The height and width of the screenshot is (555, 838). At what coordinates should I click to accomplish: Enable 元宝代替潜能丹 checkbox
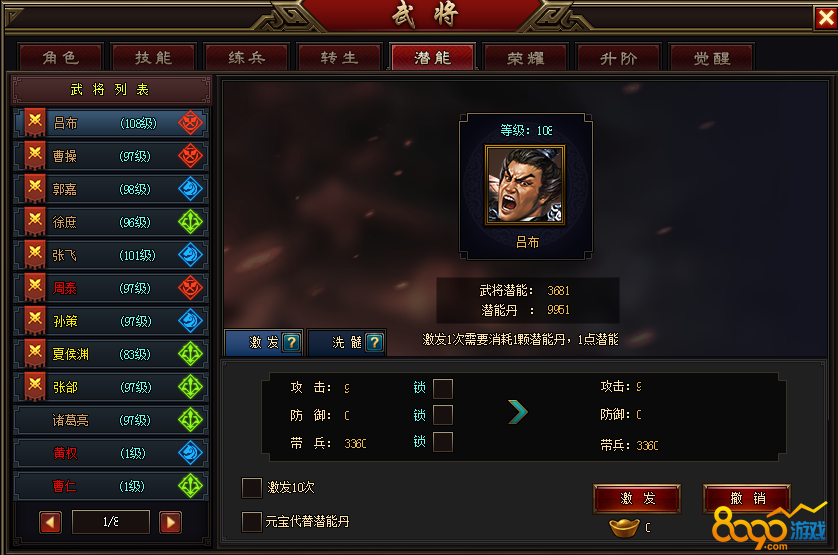coord(252,522)
